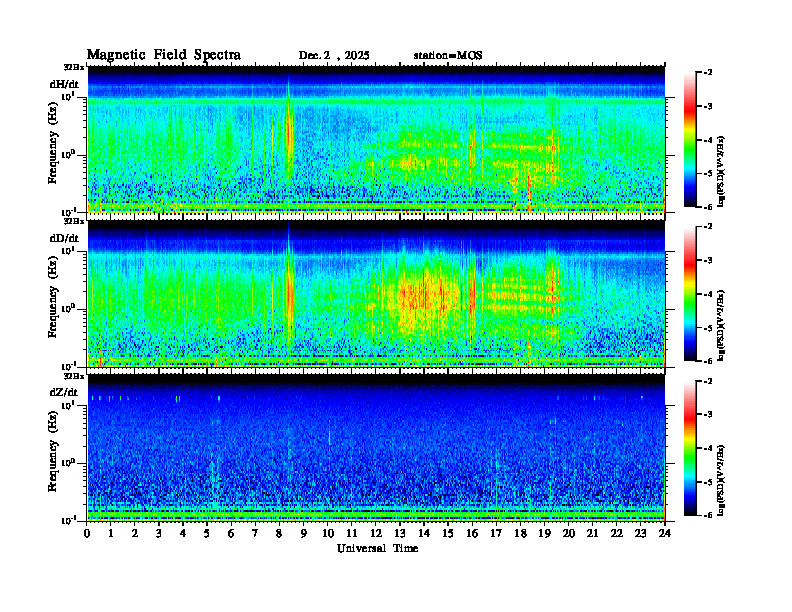This screenshot has width=792, height=612.
Task: Click hour 10 on the Universal Time axis
Action: [328, 533]
